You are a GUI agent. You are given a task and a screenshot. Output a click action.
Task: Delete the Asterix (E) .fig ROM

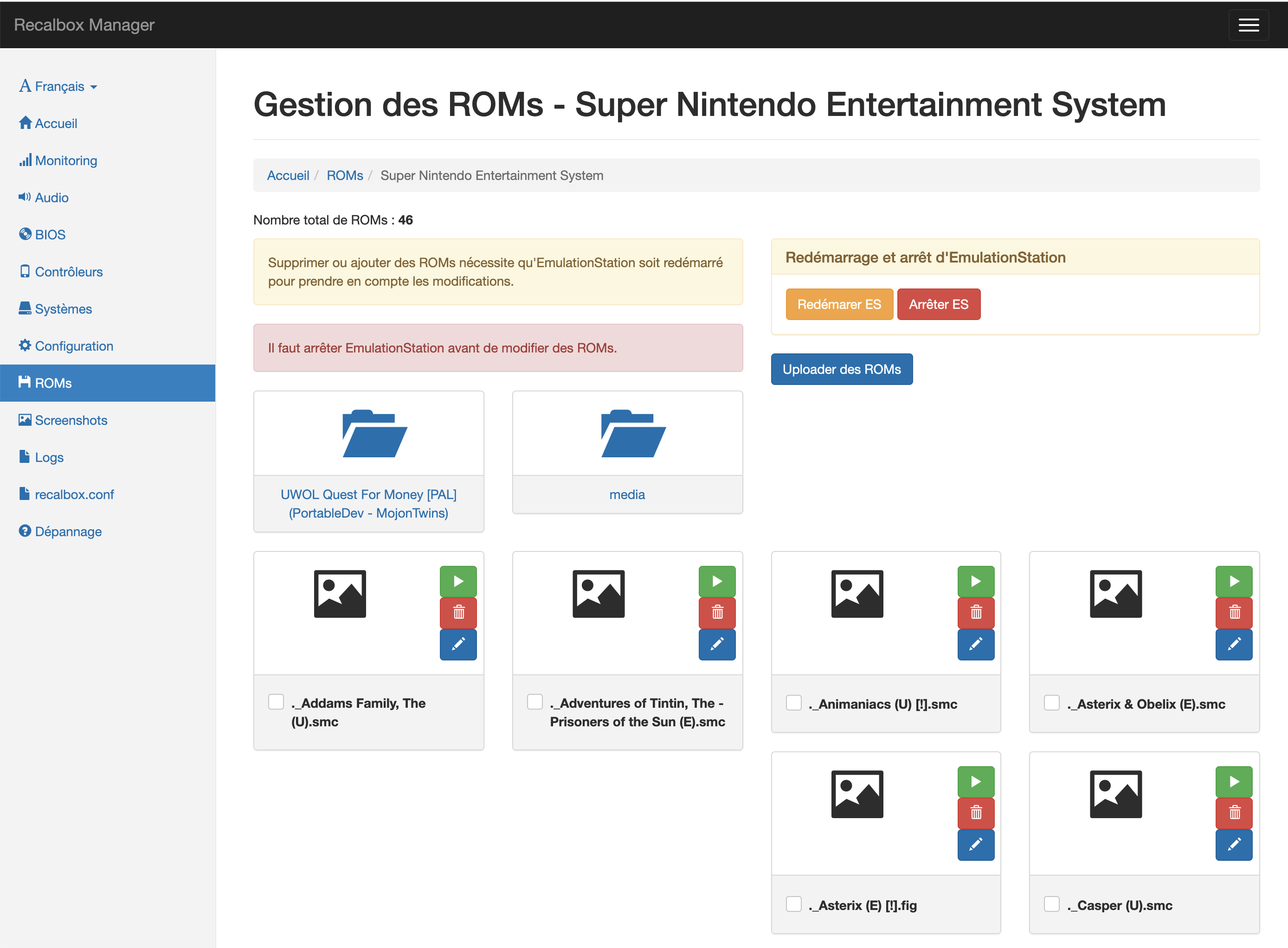click(976, 813)
